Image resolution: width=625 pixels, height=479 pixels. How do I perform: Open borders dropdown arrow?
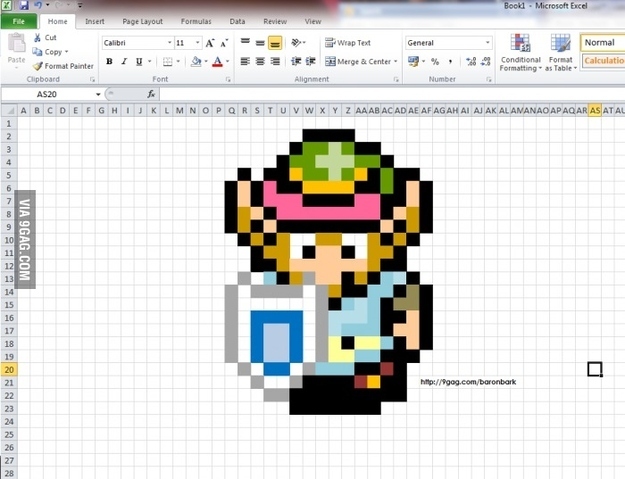[178, 61]
